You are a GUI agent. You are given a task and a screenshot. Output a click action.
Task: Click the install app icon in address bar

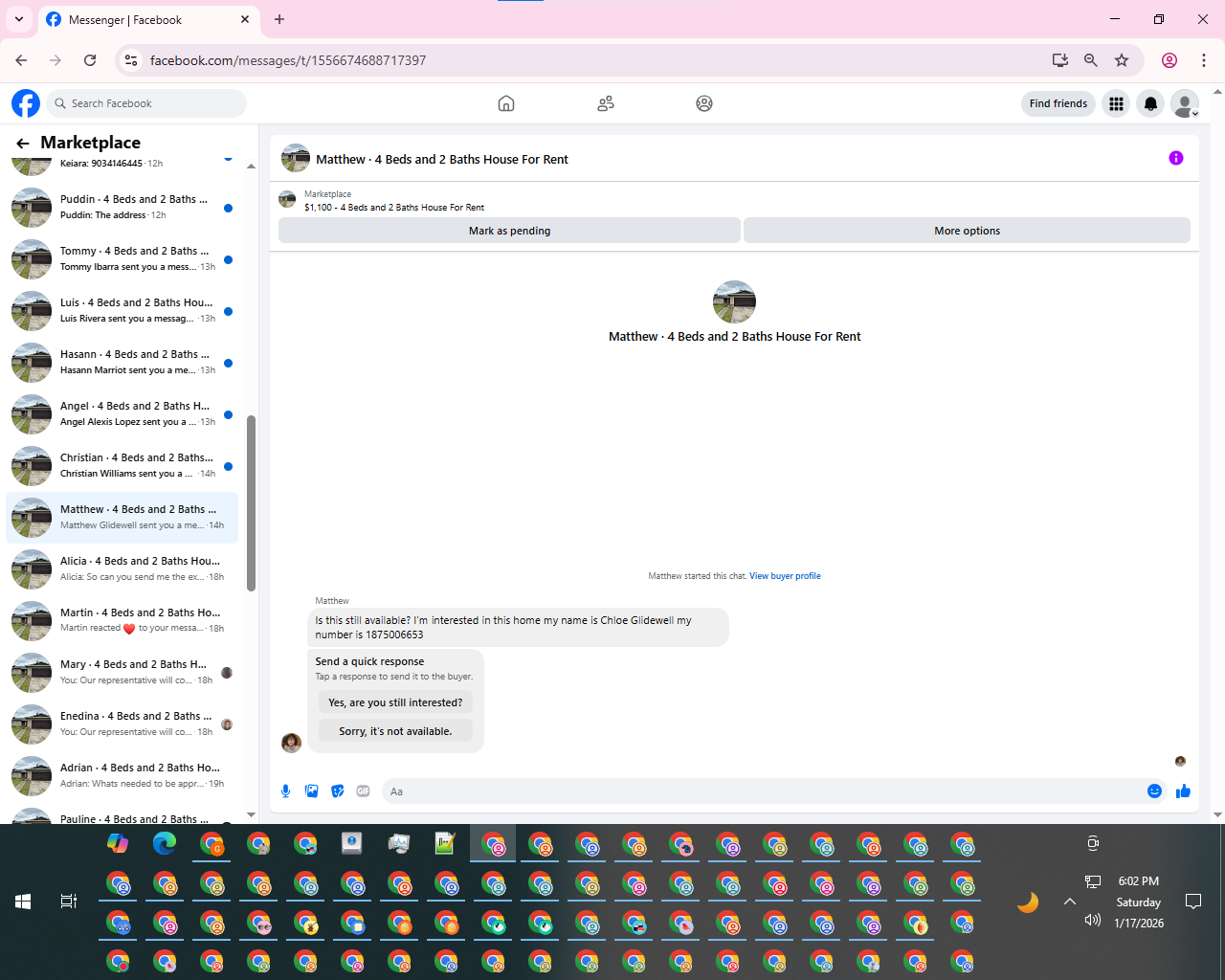pyautogui.click(x=1059, y=60)
